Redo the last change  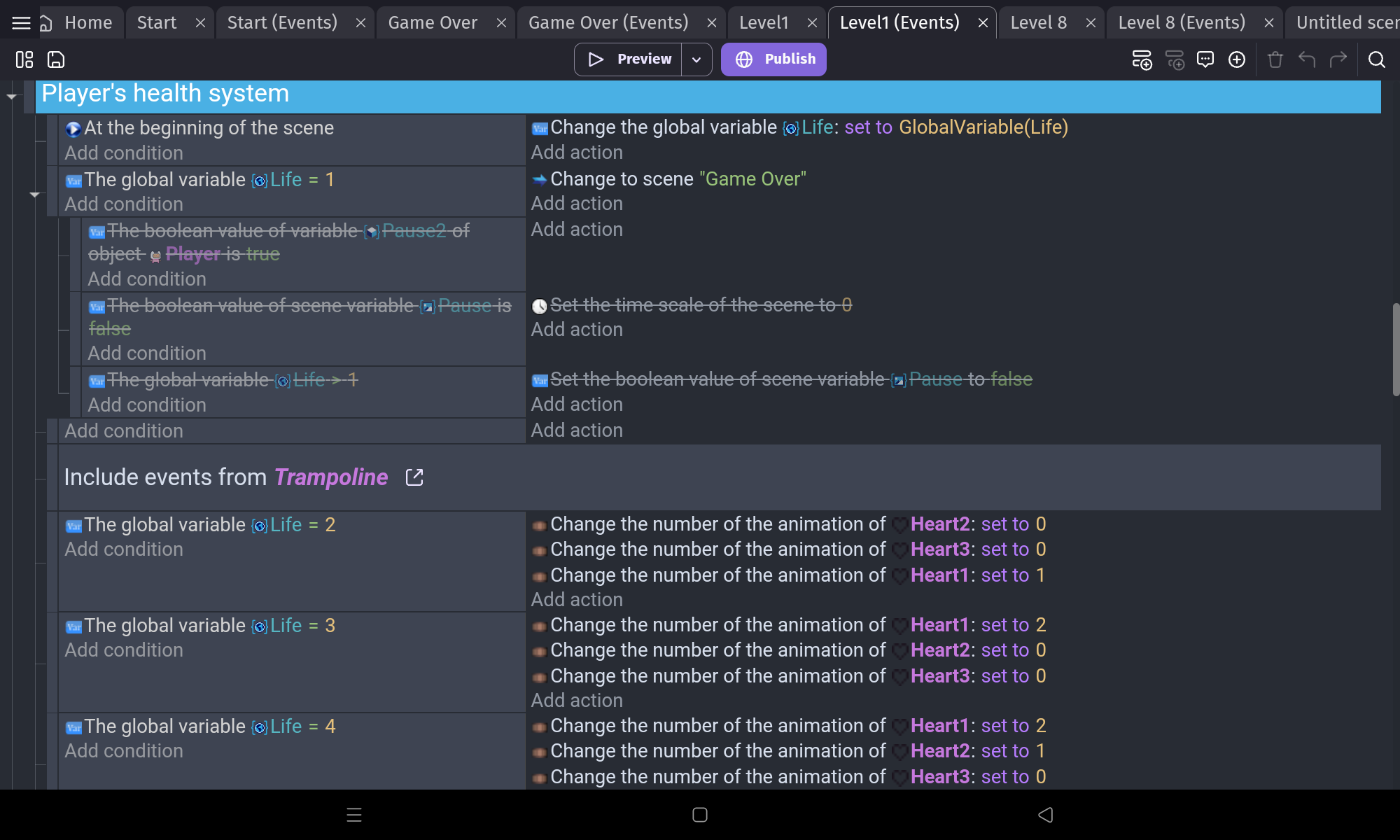point(1338,59)
